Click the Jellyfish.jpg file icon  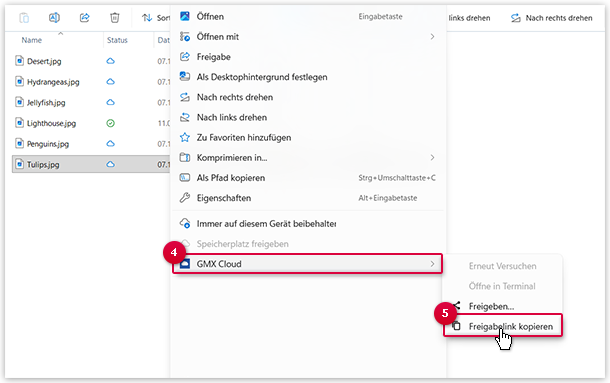[x=19, y=102]
